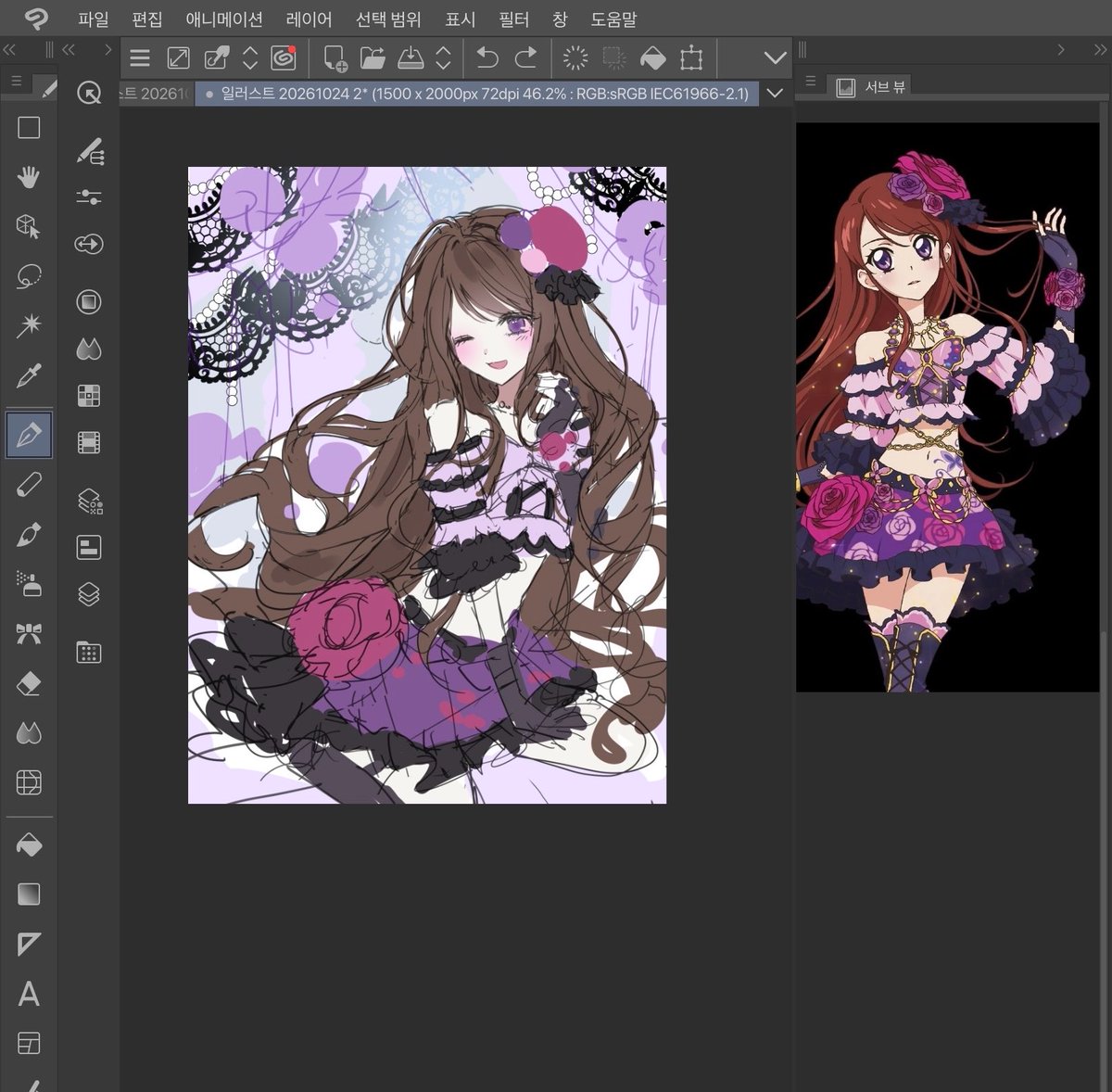The width and height of the screenshot is (1112, 1092).
Task: Open the 필터 menu
Action: coord(513,19)
